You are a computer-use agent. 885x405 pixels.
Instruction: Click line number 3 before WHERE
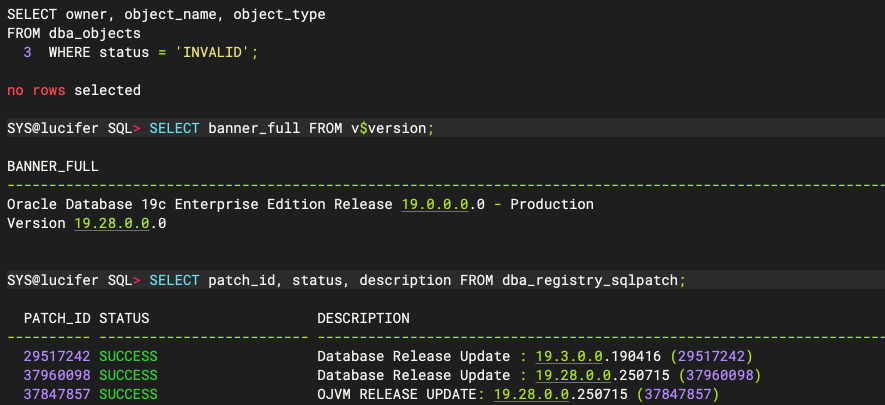point(28,52)
